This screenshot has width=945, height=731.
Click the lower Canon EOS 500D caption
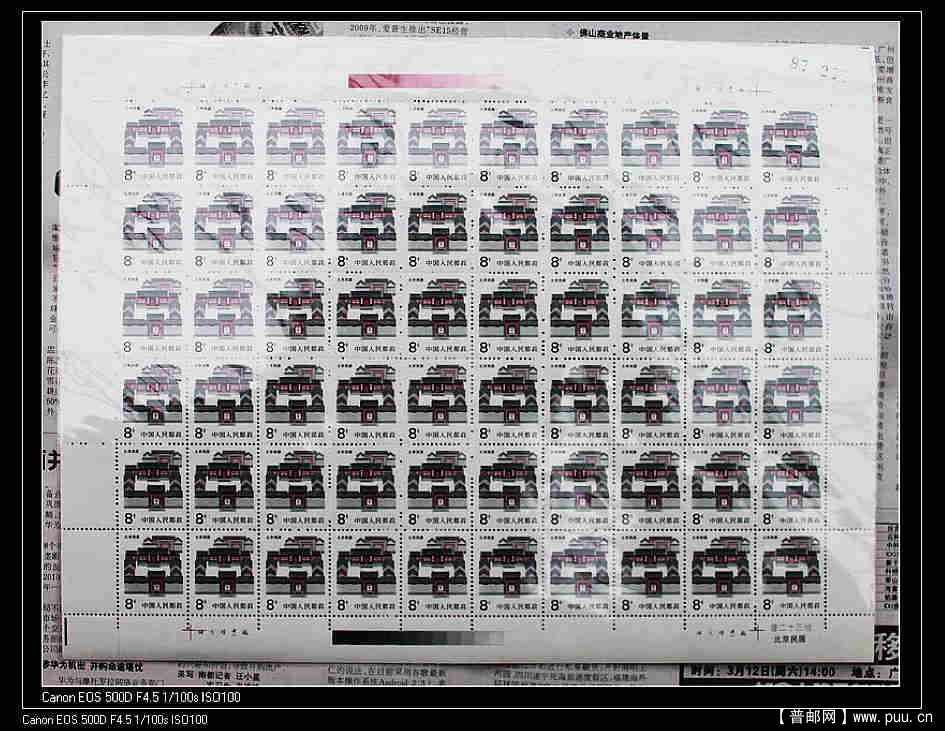(x=114, y=719)
